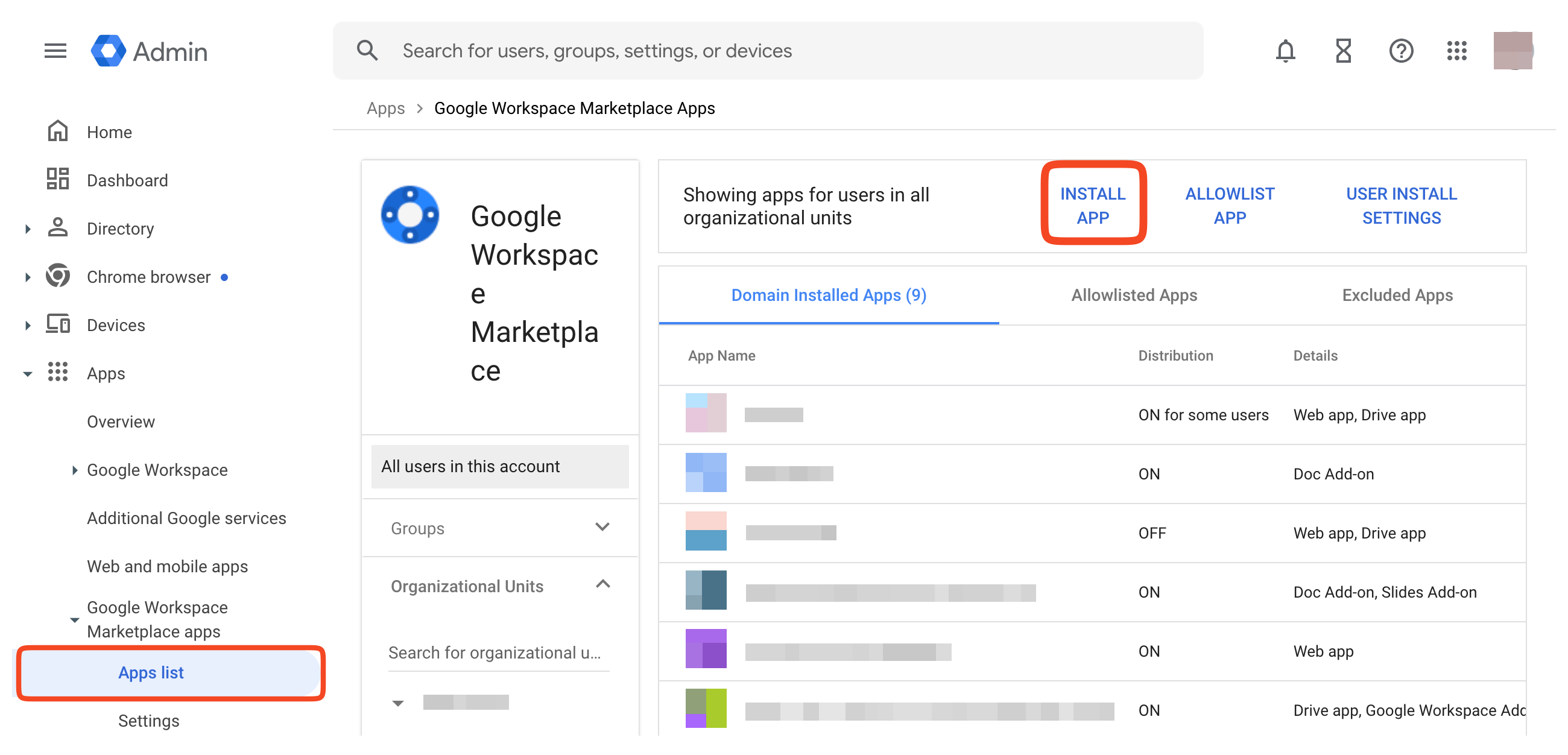
Task: Click the Chrome browser icon
Action: pos(58,276)
